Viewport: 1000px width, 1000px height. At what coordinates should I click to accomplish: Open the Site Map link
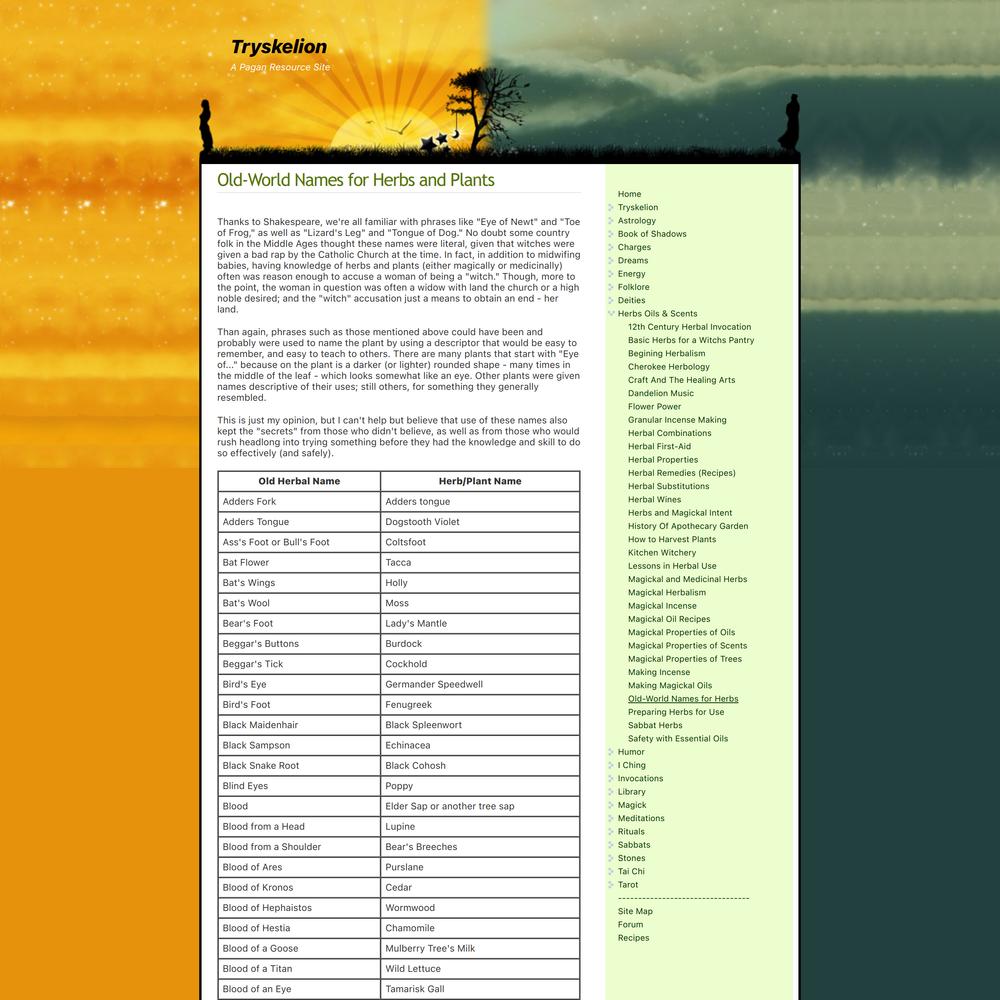[x=635, y=911]
